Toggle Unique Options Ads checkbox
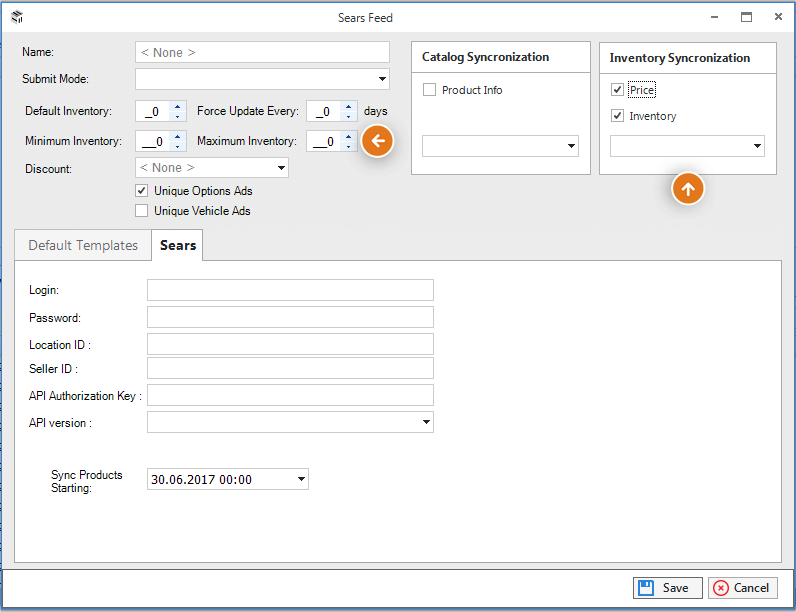Viewport: 796px width, 612px height. tap(142, 191)
